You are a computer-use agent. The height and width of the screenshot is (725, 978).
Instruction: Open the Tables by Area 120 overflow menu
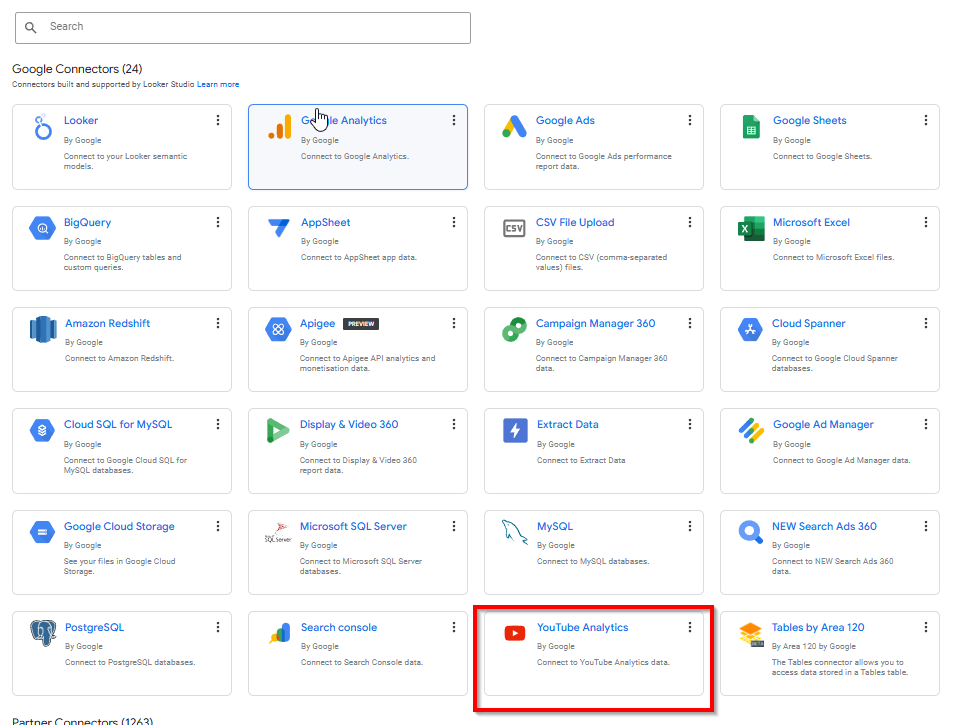pyautogui.click(x=925, y=627)
